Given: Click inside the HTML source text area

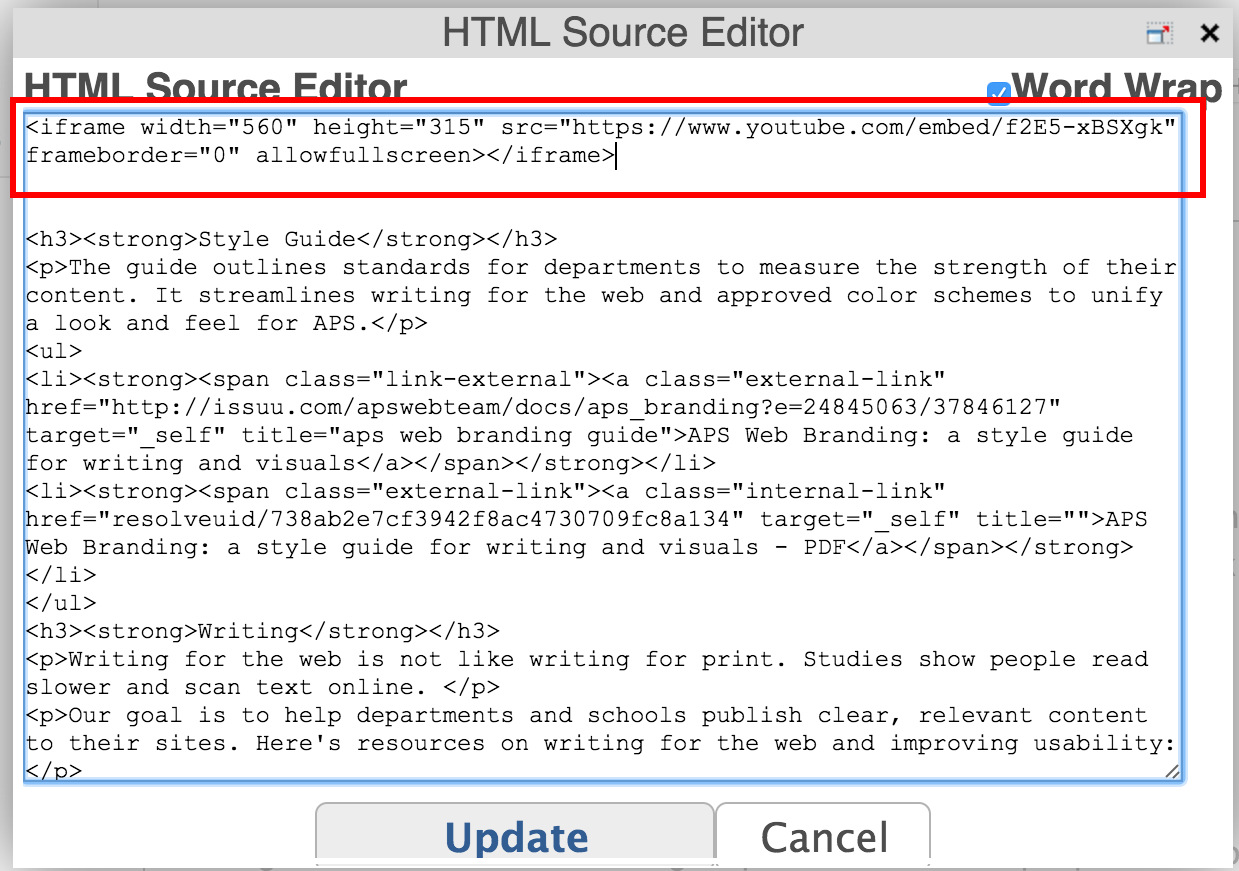Looking at the screenshot, I should 603,446.
